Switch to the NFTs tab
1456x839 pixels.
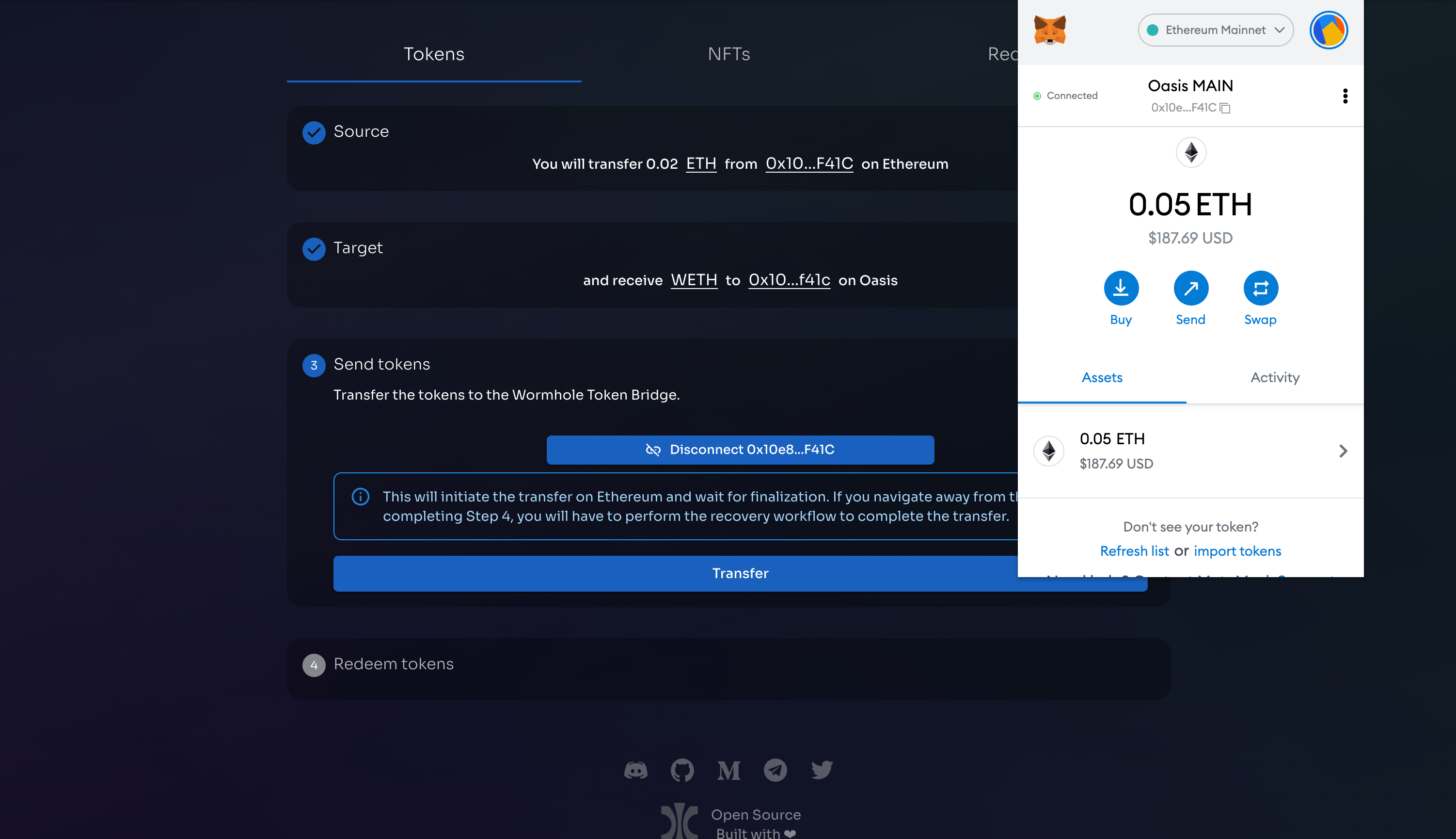point(728,54)
